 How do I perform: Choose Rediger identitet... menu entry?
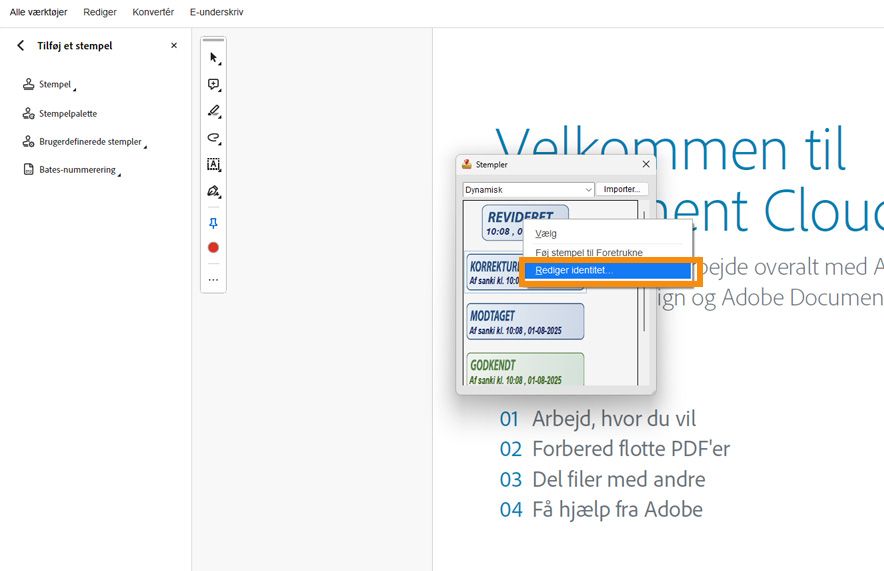click(608, 271)
